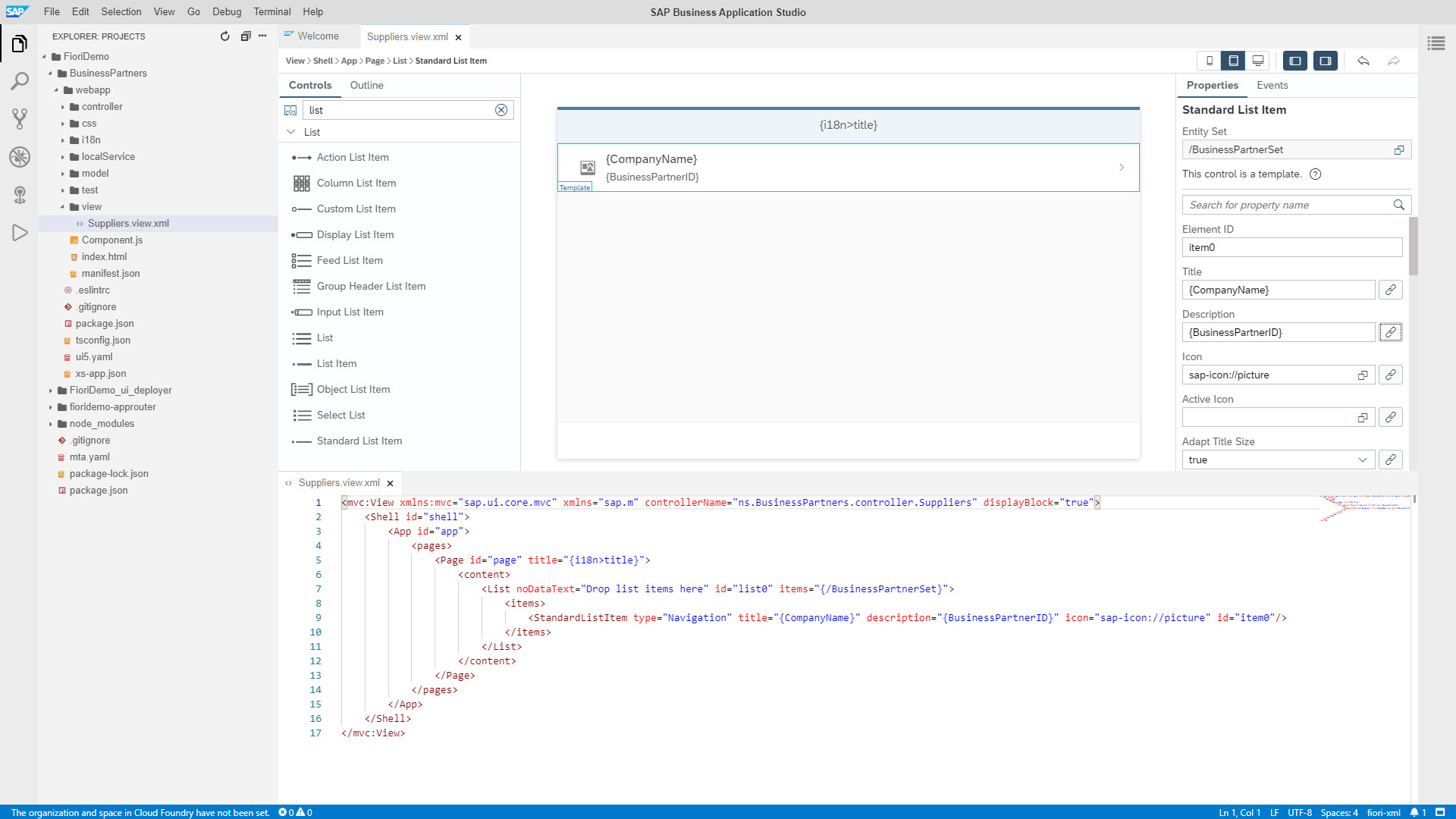
Task: Open value help for Active Icon field
Action: coord(1363,417)
